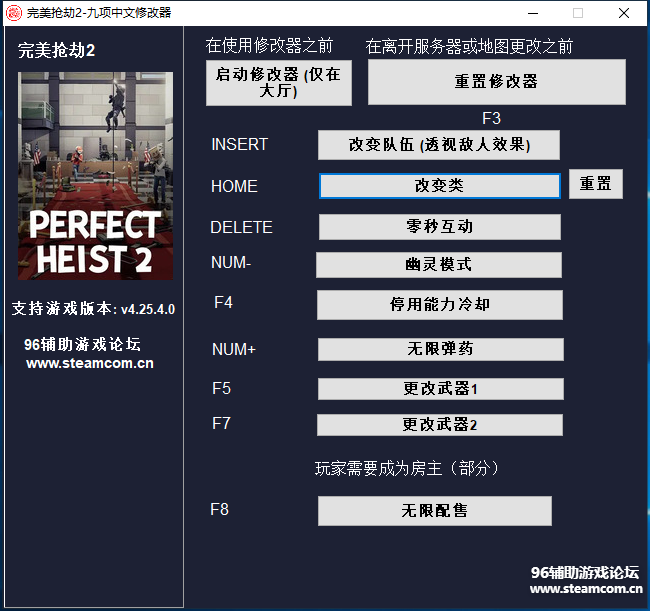Viewport: 650px width, 611px height.
Task: Click bottom-right www.steamcom.cn watermark link
Action: tap(586, 589)
